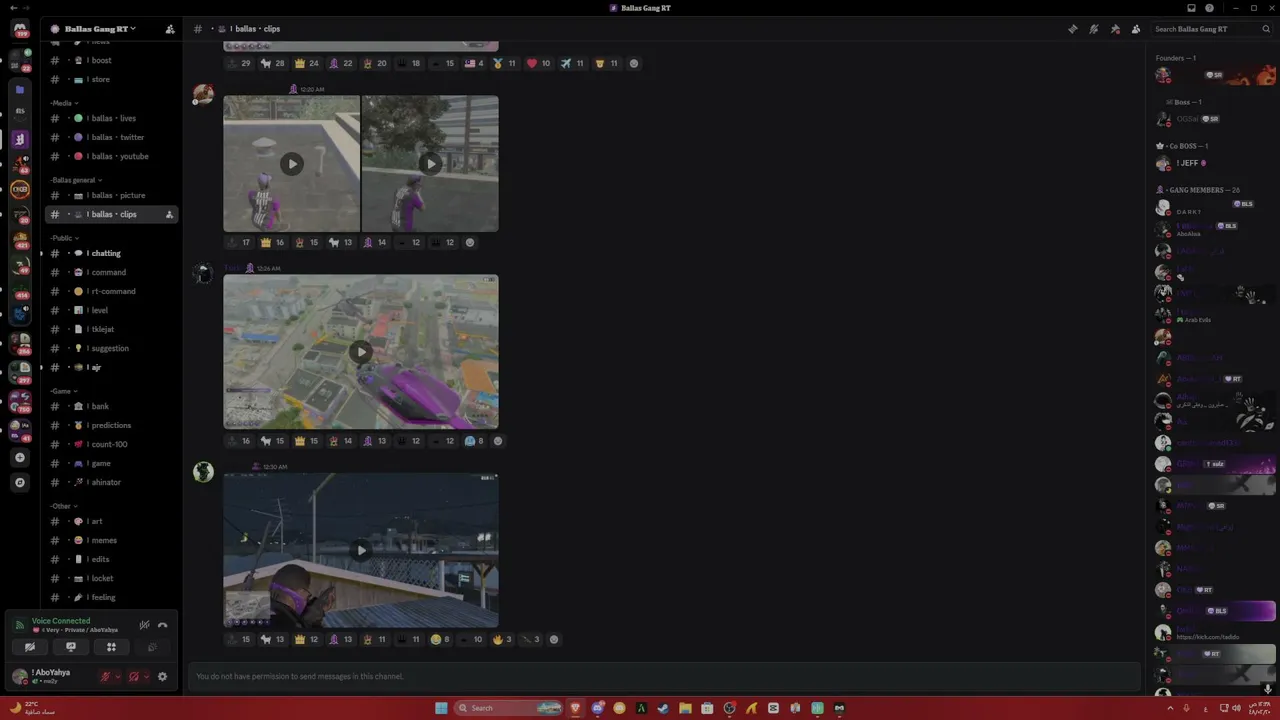The height and width of the screenshot is (720, 1280).
Task: Open the chatting channel
Action: [112, 253]
